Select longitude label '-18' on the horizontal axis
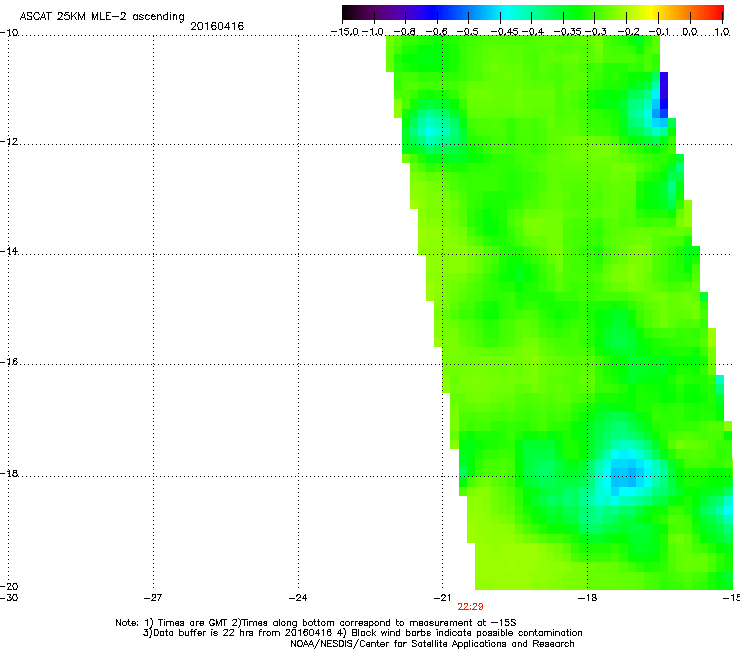 (x=587, y=598)
